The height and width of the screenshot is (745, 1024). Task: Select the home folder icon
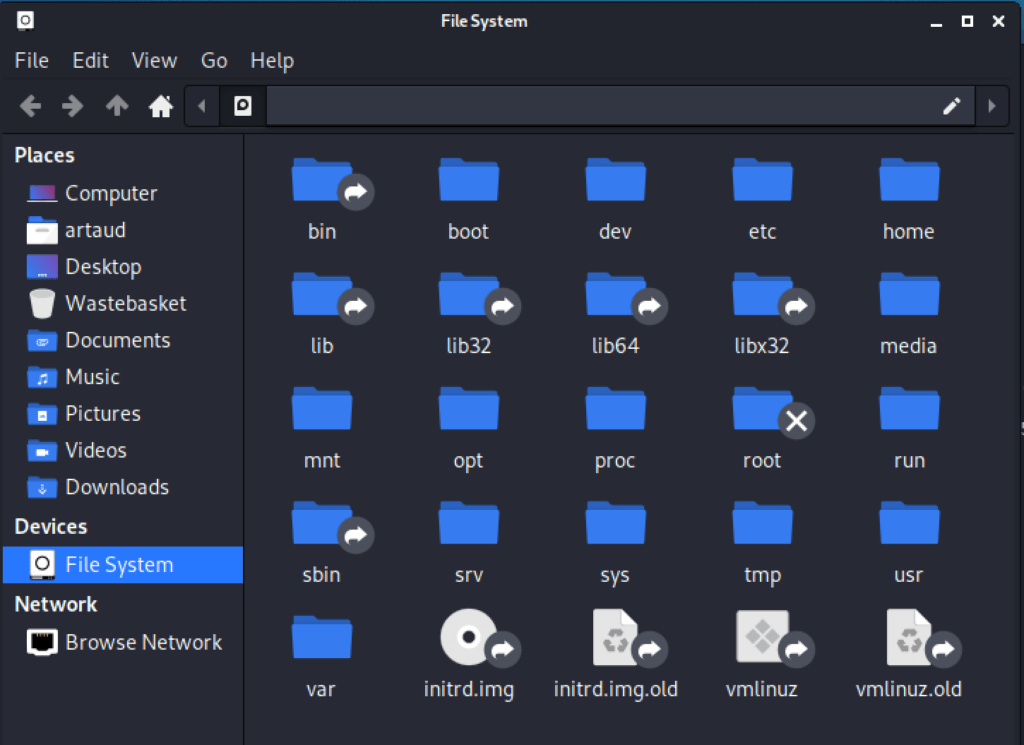pos(909,180)
